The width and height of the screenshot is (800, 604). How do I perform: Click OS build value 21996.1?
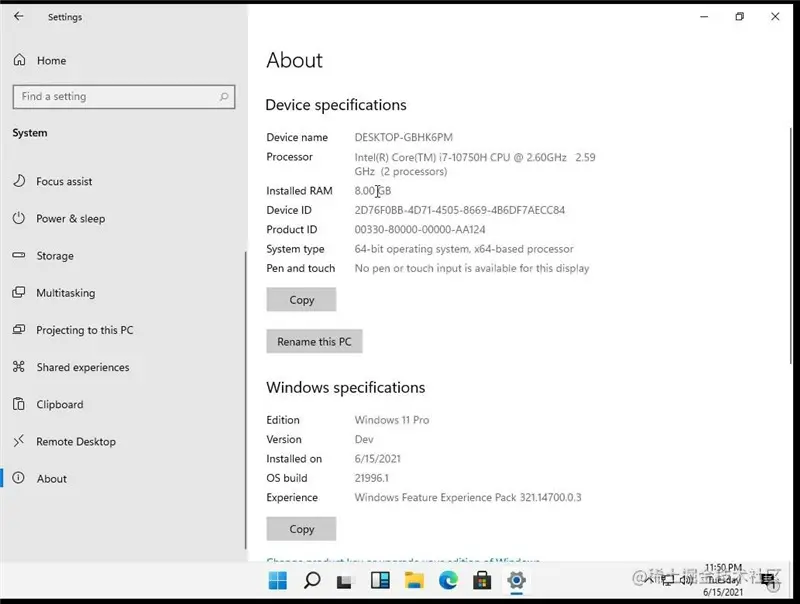click(x=371, y=478)
